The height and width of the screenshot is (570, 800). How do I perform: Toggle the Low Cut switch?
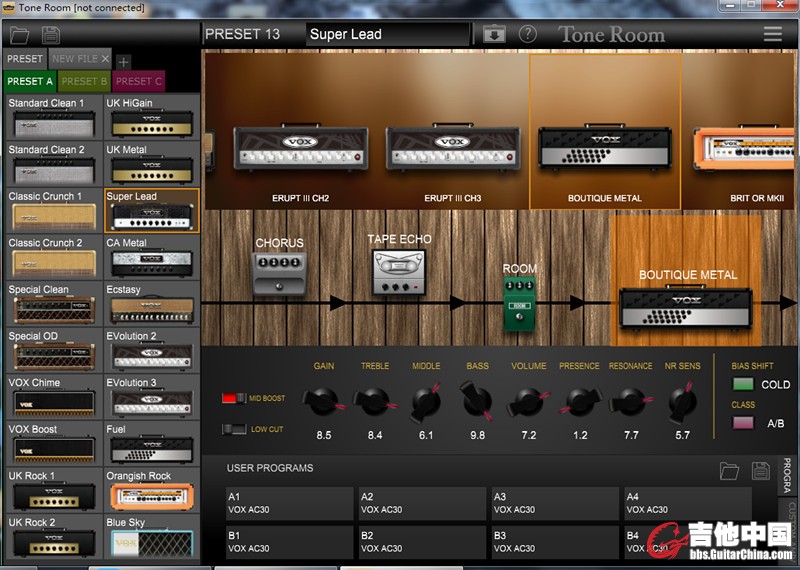tap(234, 429)
